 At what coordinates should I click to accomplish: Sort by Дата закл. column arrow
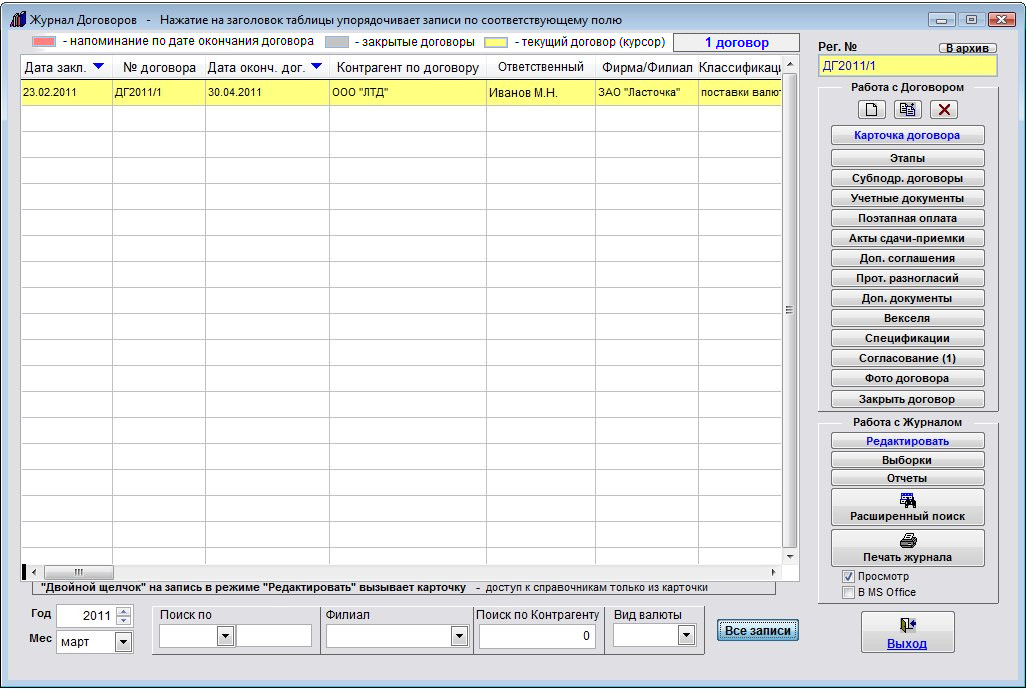(98, 67)
